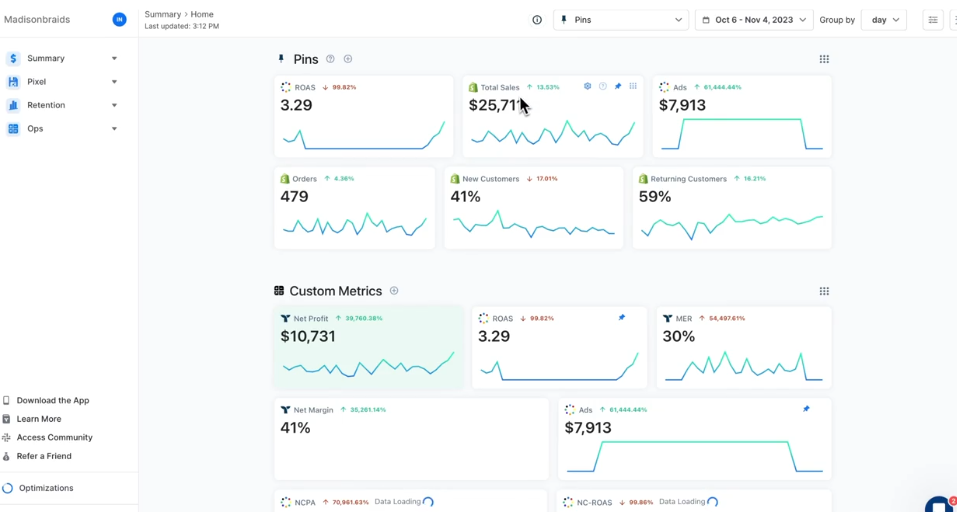Click the Returning Customers sparkline chart
This screenshot has width=957, height=512.
[732, 226]
